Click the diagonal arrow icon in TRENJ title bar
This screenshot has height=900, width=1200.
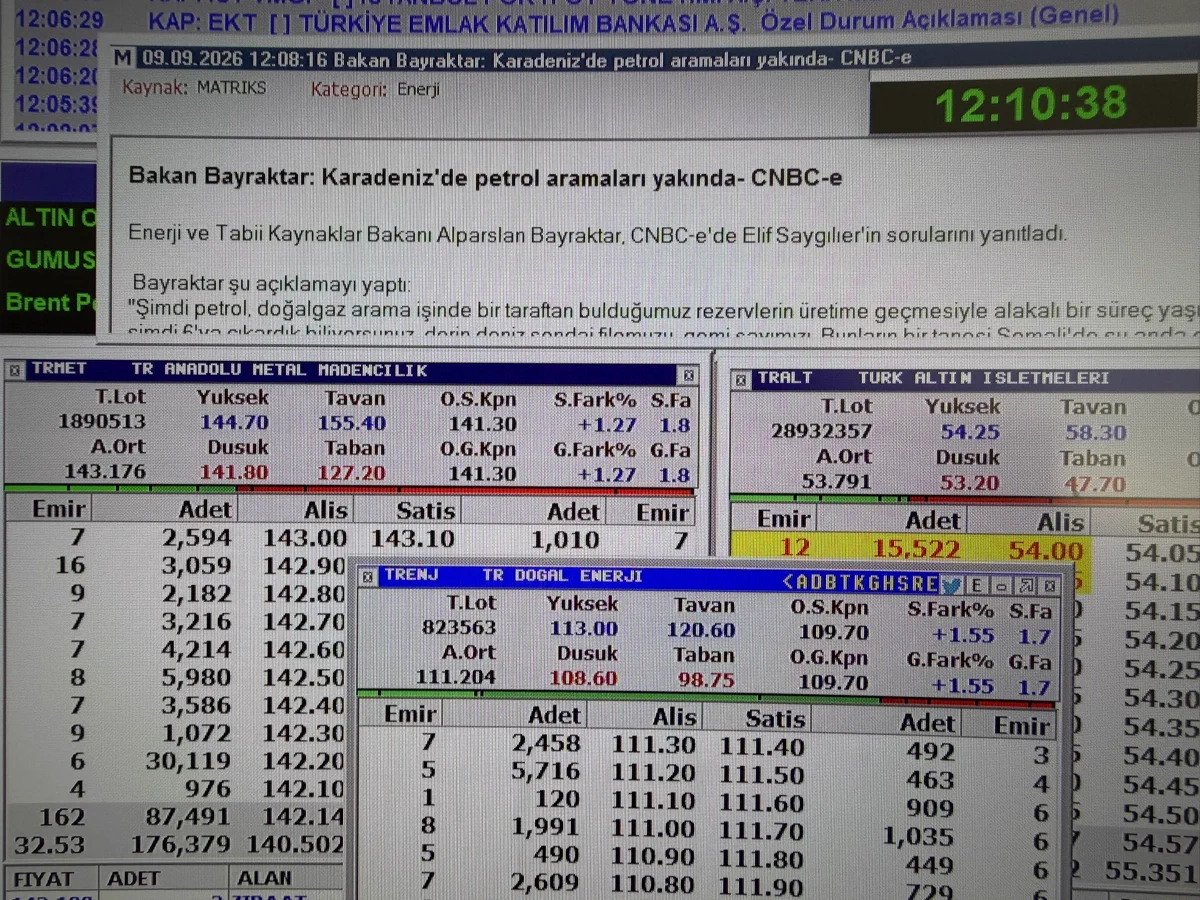(1025, 585)
